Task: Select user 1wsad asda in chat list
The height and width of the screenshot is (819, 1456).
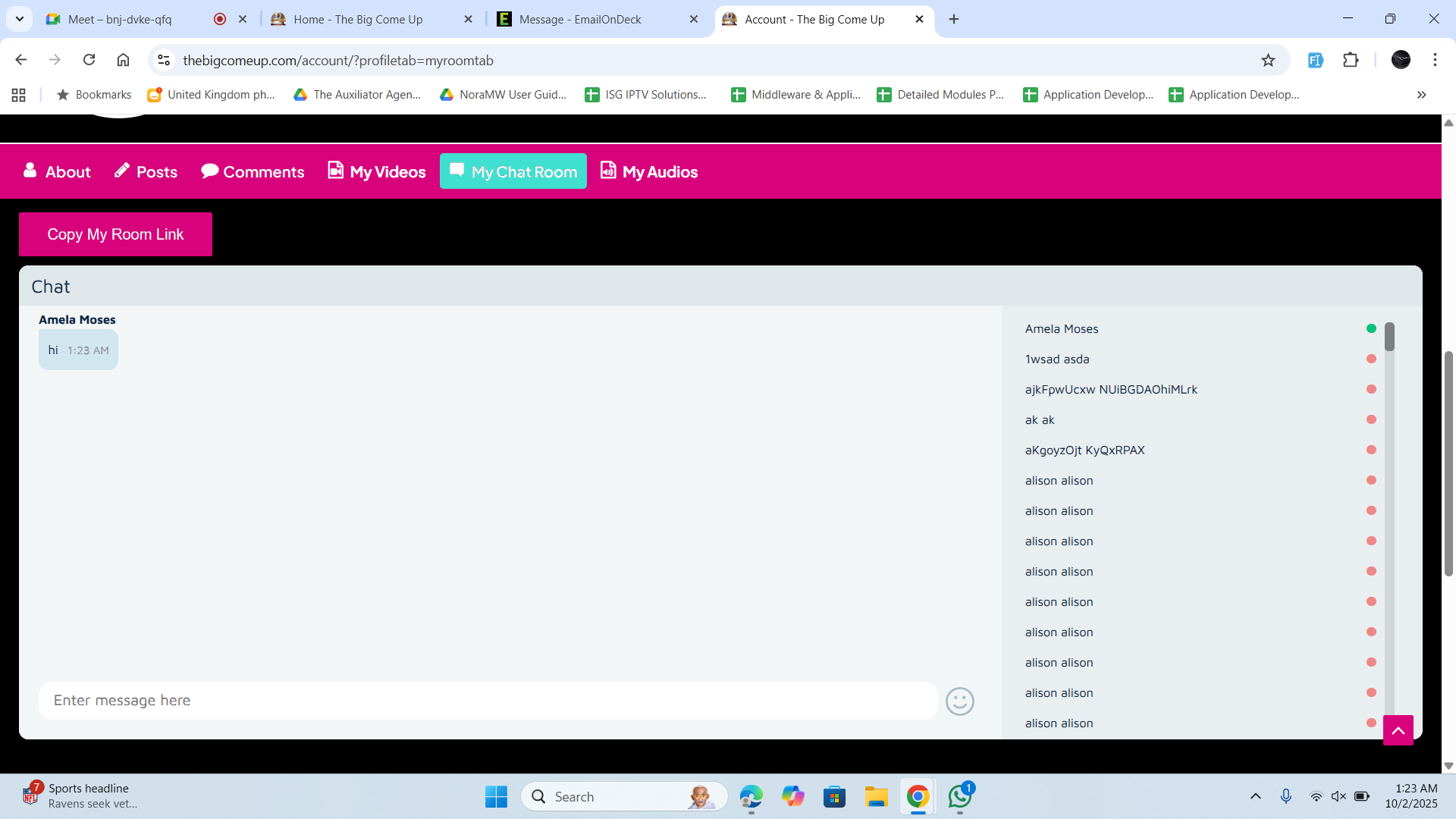Action: [1056, 359]
